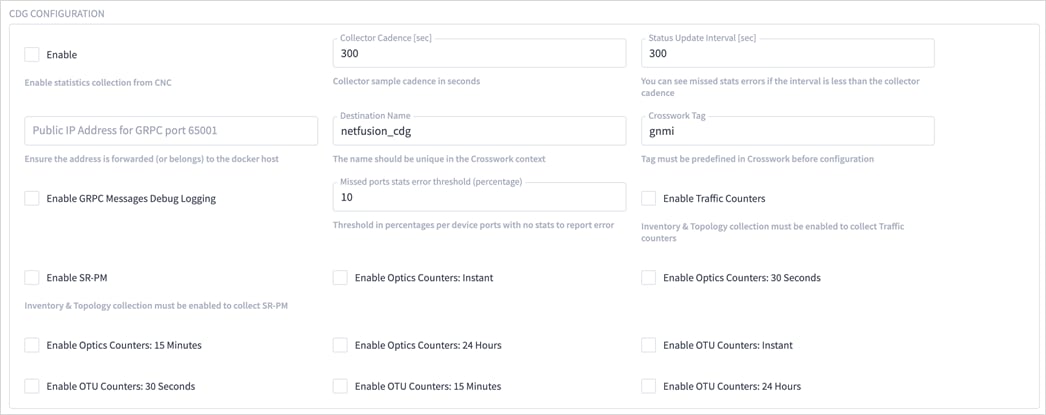This screenshot has width=1046, height=415.
Task: Check Enable Traffic Counters box
Action: (x=649, y=198)
